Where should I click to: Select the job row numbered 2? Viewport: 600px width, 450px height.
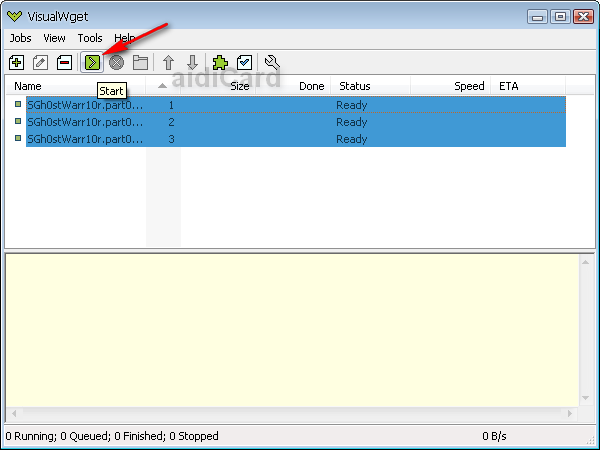[296, 122]
